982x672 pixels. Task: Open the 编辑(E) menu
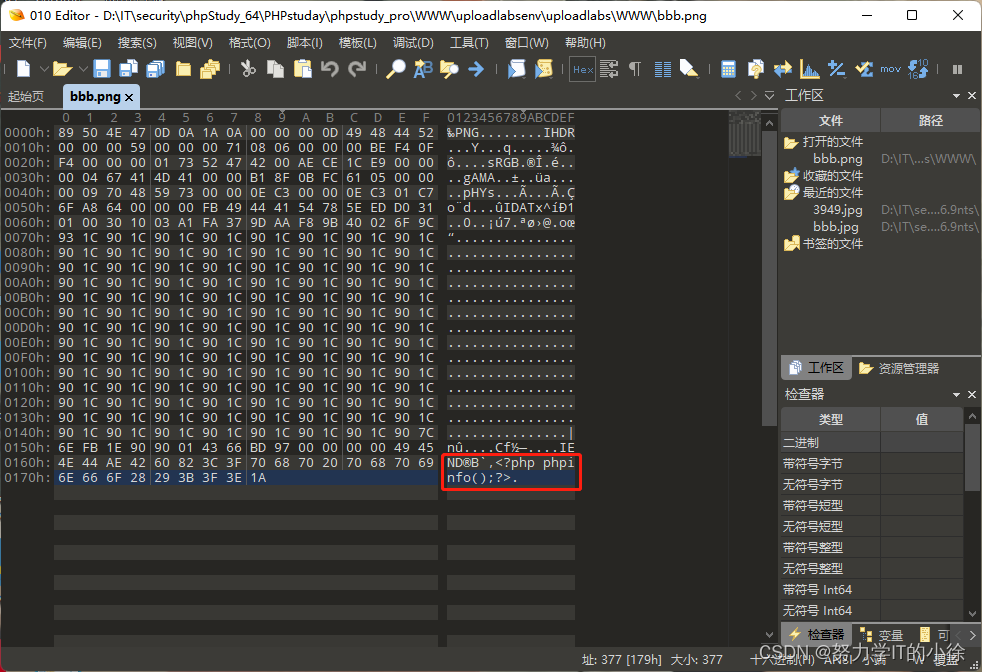click(82, 43)
